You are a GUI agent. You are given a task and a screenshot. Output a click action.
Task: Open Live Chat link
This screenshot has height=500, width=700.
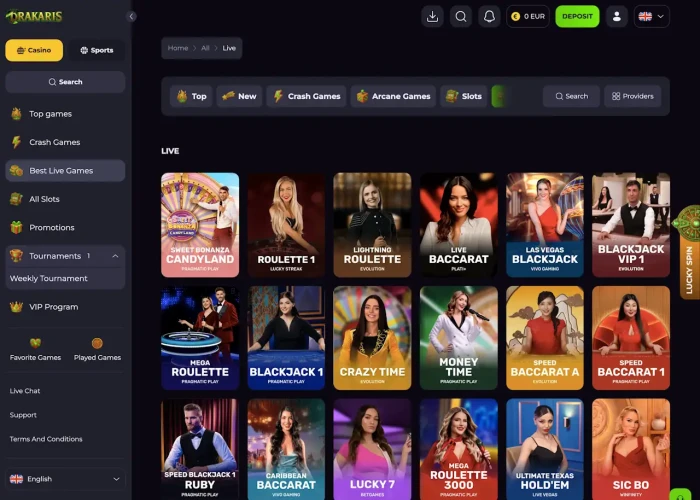pyautogui.click(x=25, y=391)
